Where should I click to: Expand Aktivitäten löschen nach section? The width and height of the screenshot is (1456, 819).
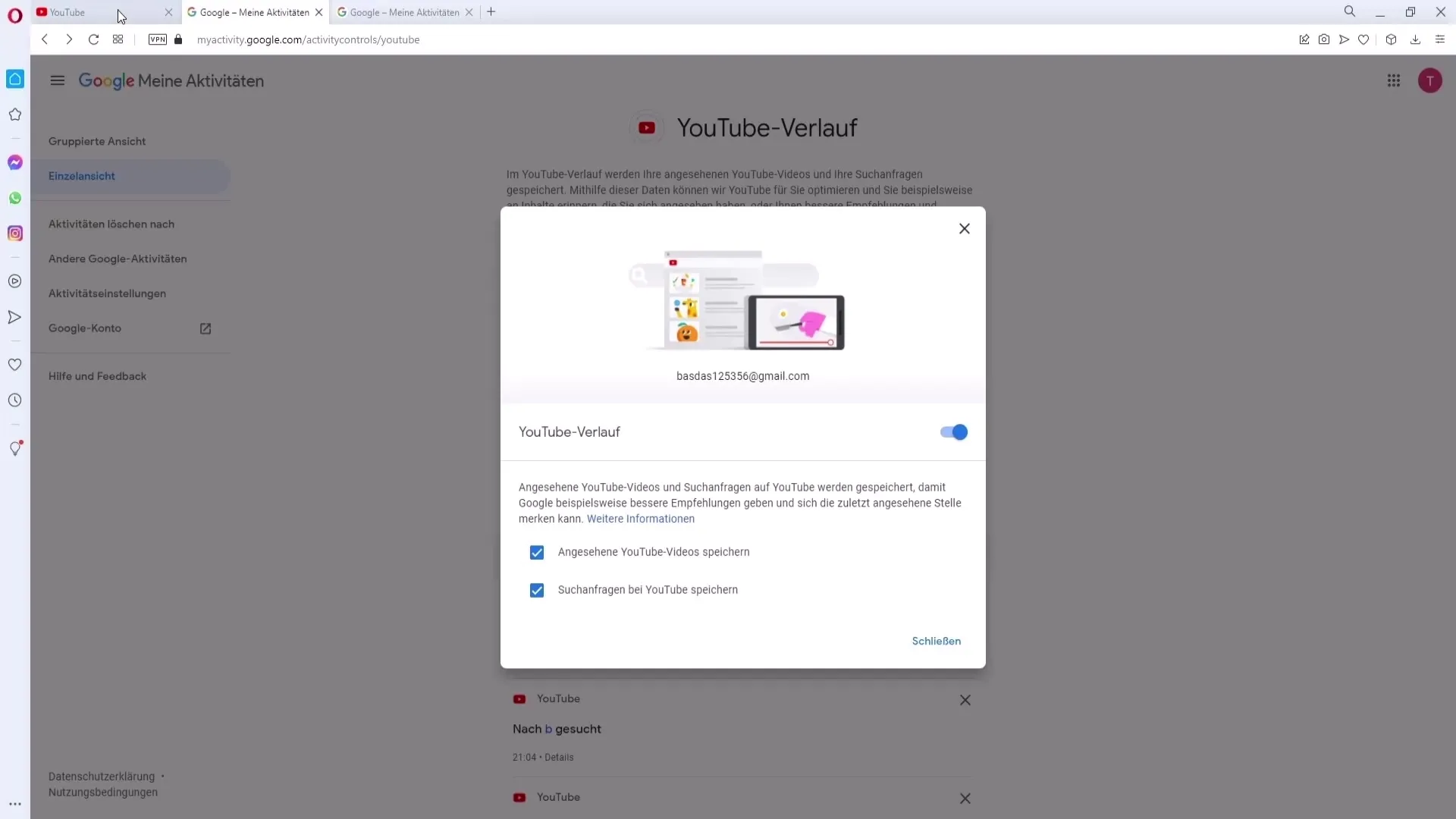[111, 223]
